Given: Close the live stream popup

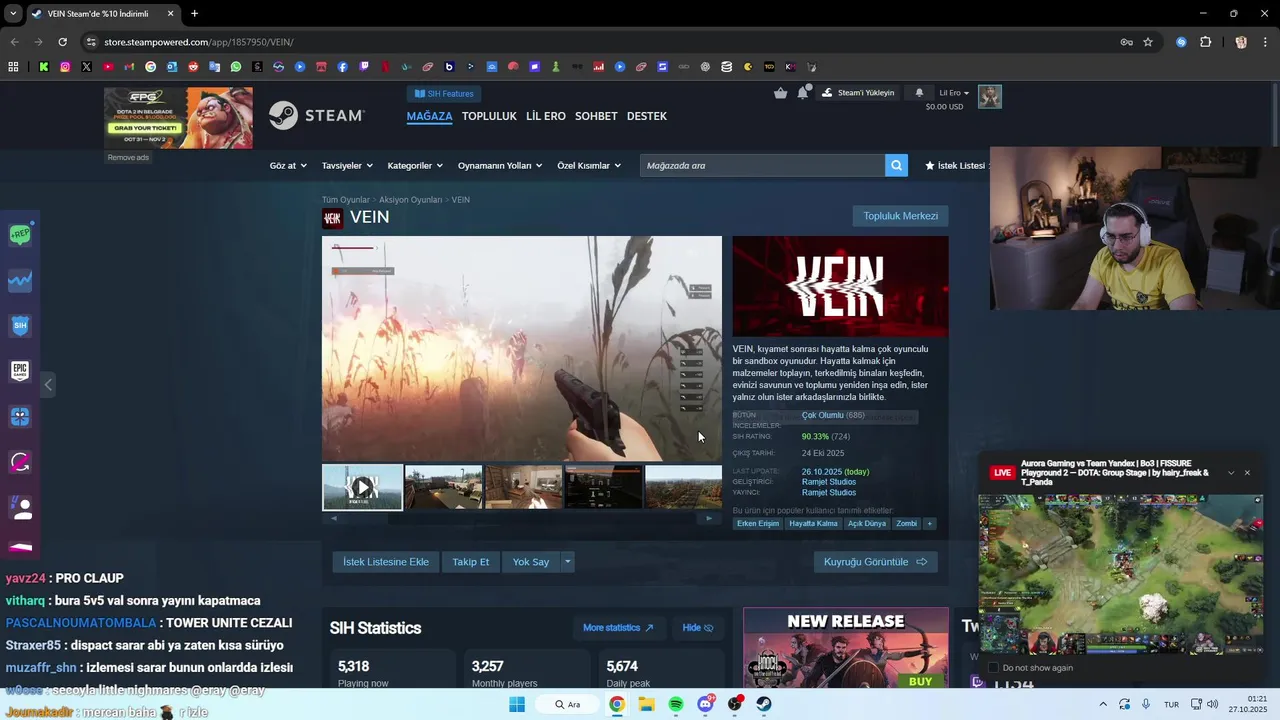Looking at the screenshot, I should click(x=1247, y=473).
